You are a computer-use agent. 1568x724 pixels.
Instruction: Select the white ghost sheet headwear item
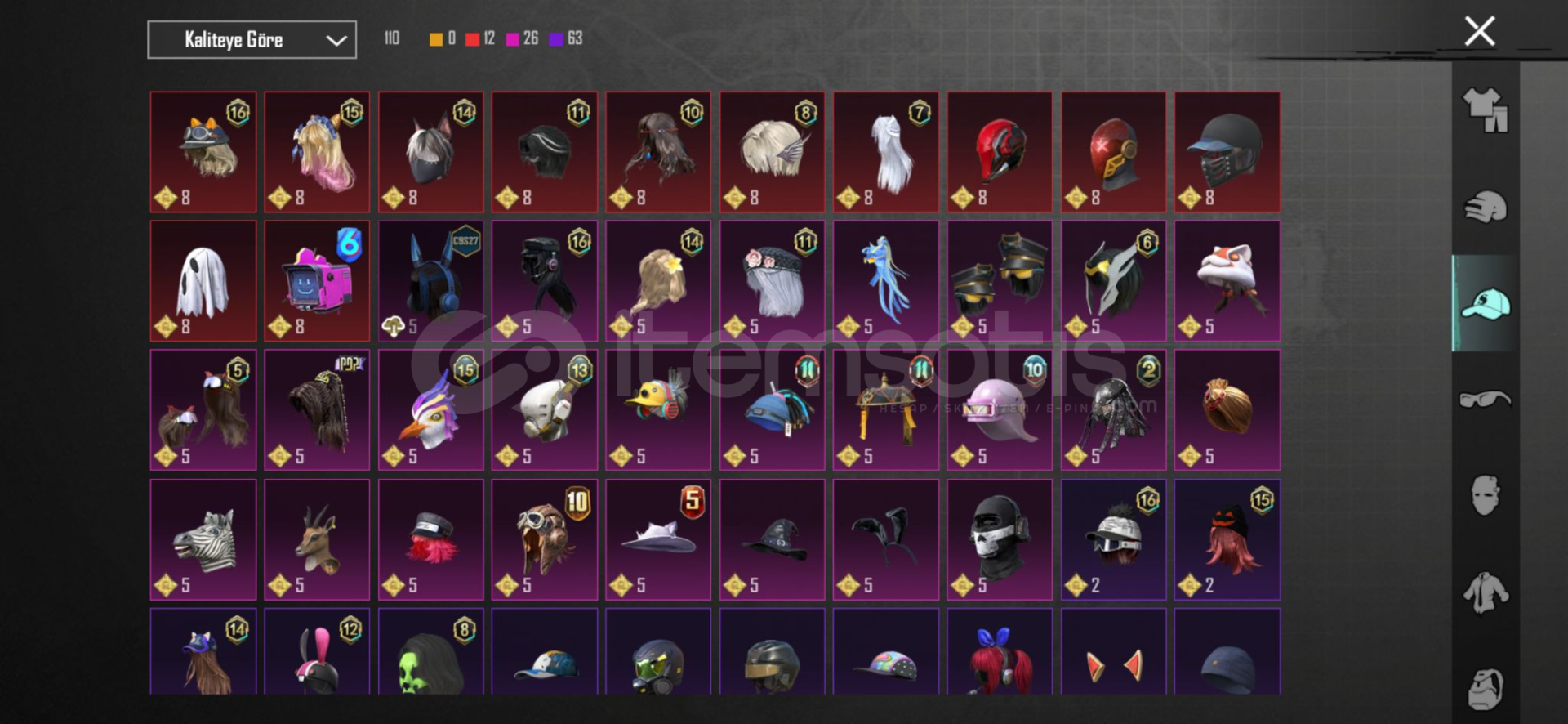point(203,280)
